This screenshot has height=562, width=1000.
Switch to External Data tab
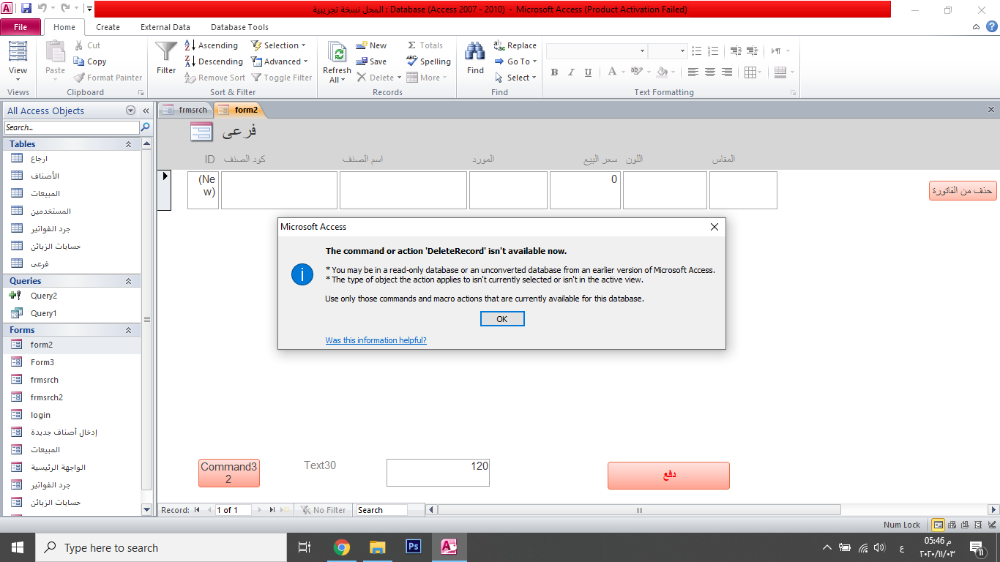165,27
